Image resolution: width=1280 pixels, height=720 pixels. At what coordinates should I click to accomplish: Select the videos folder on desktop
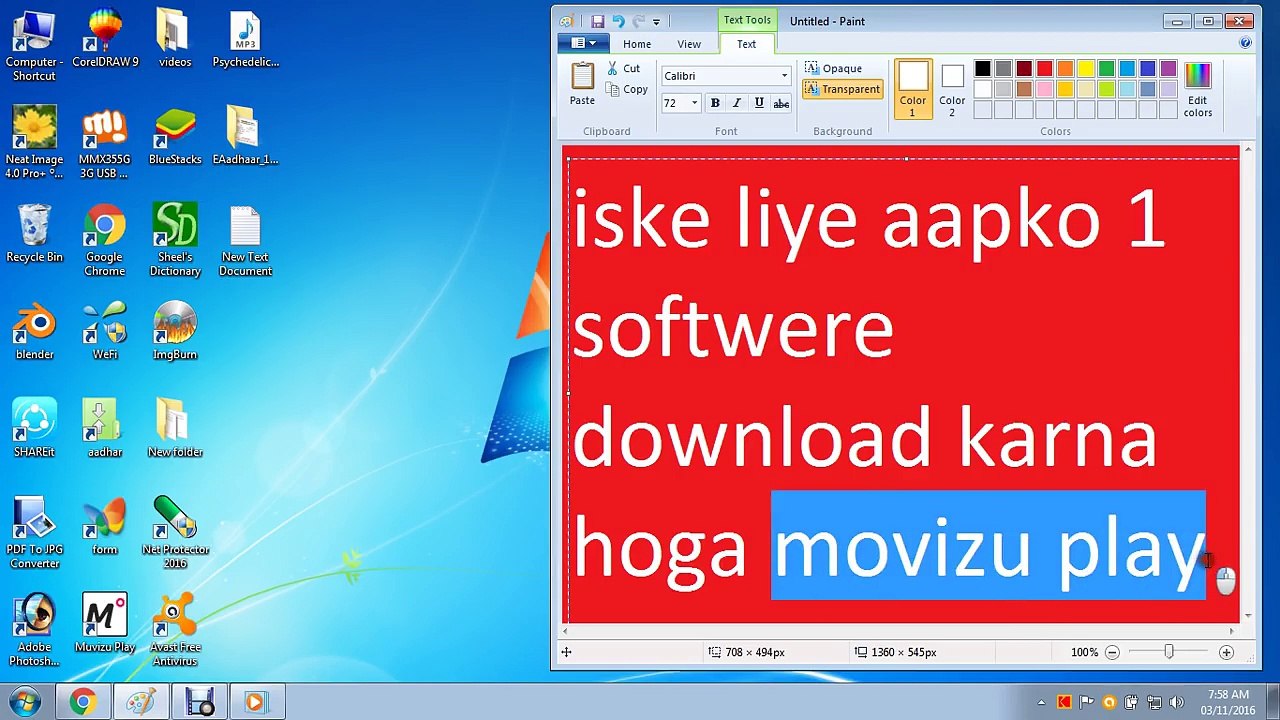pos(175,40)
